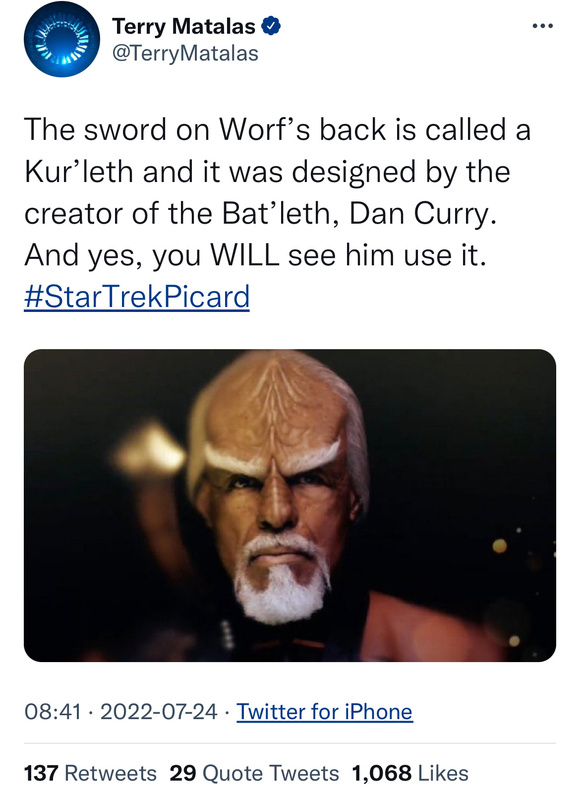Click the 08:41 tweet timestamp
The width and height of the screenshot is (580, 797).
point(52,711)
